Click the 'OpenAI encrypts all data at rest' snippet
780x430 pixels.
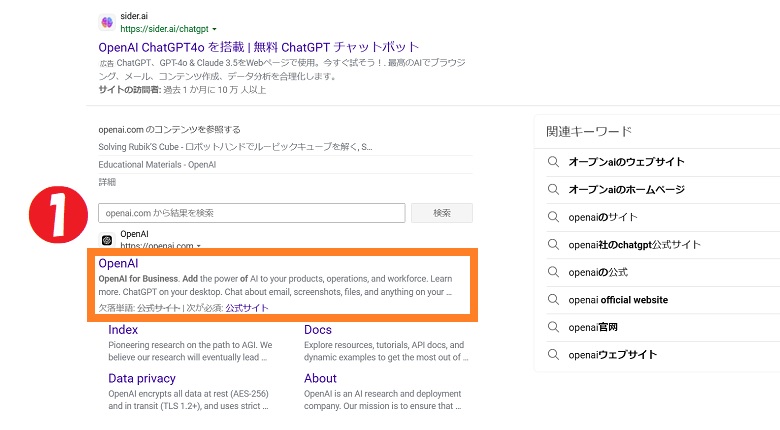coord(189,400)
